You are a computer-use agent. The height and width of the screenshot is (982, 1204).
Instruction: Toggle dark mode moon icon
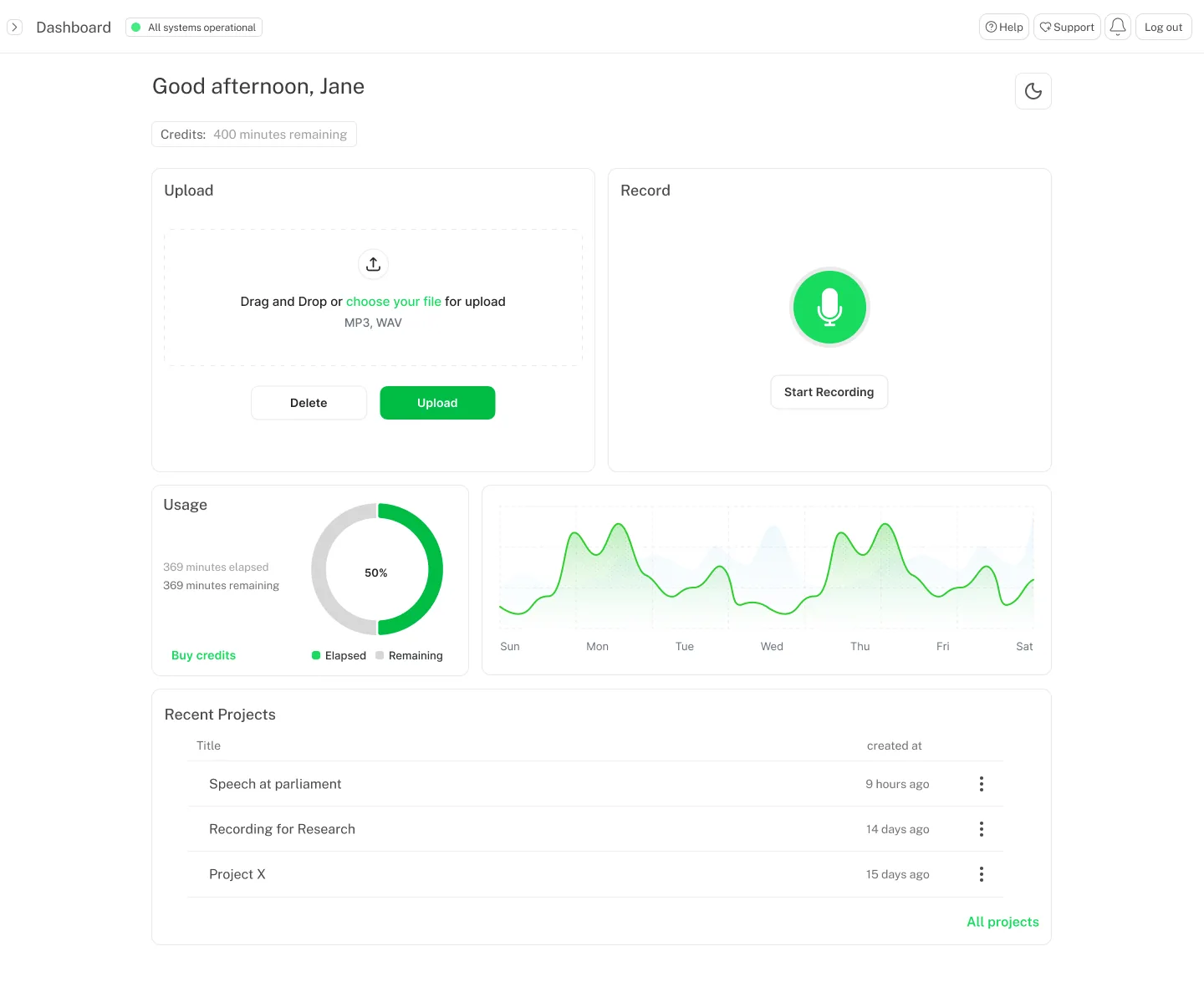[x=1033, y=91]
